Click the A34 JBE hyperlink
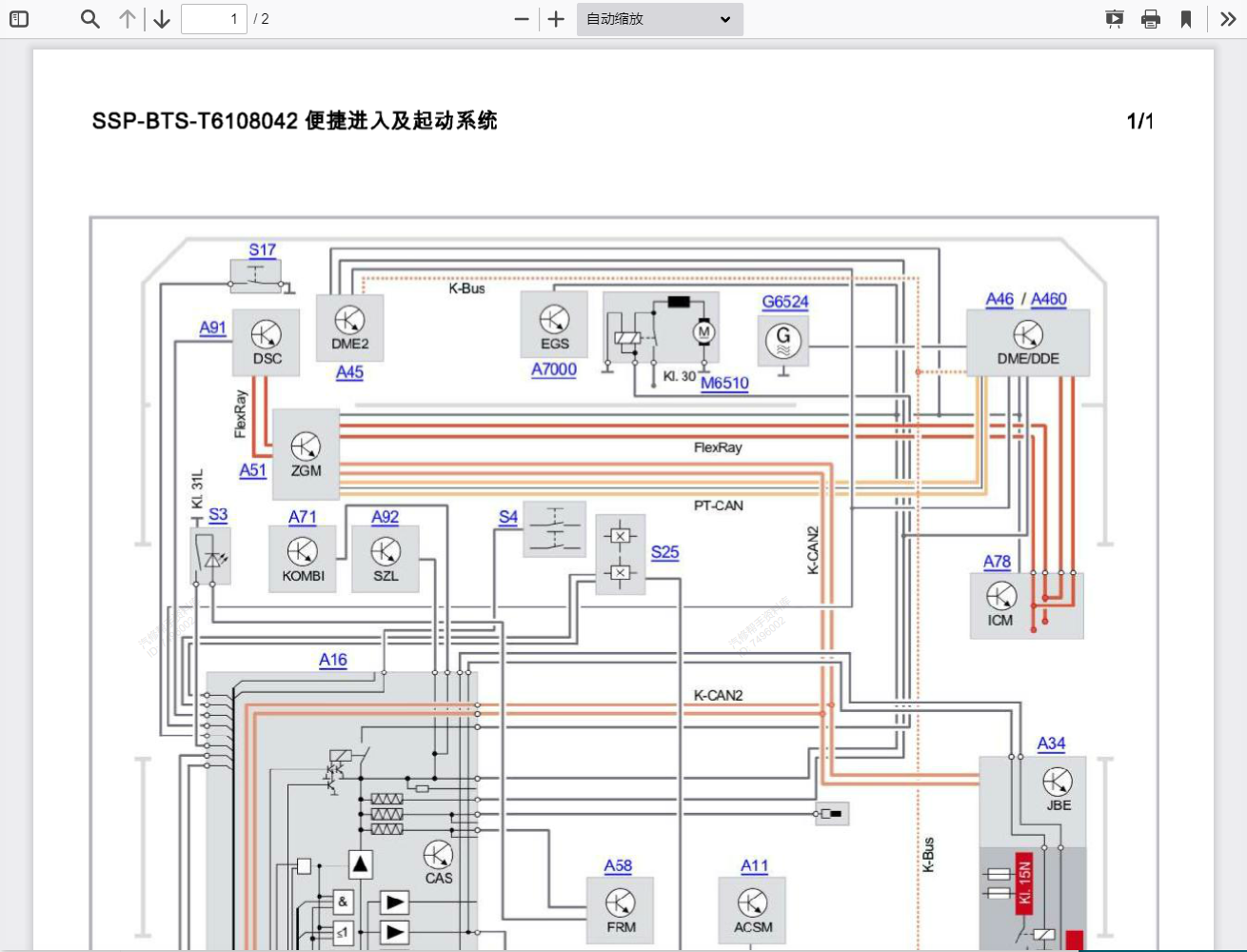 click(x=1050, y=744)
